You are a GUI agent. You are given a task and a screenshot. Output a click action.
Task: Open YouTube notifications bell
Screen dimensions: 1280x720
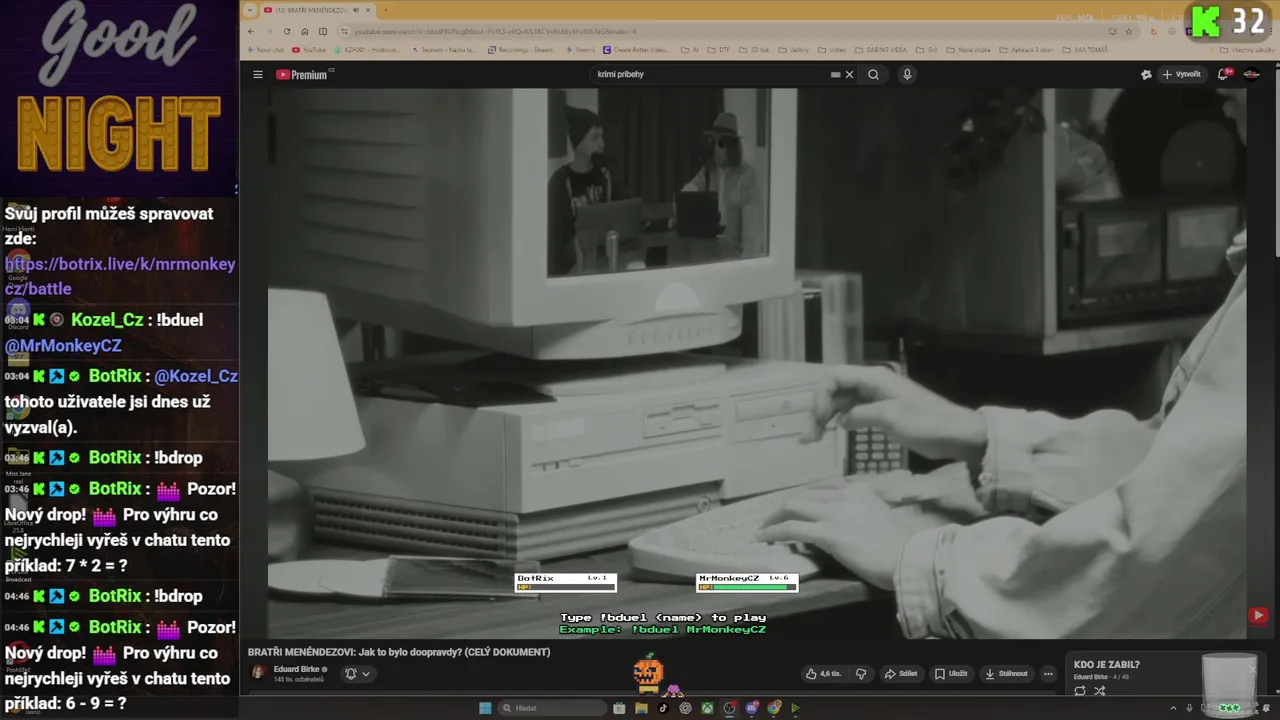[1224, 74]
